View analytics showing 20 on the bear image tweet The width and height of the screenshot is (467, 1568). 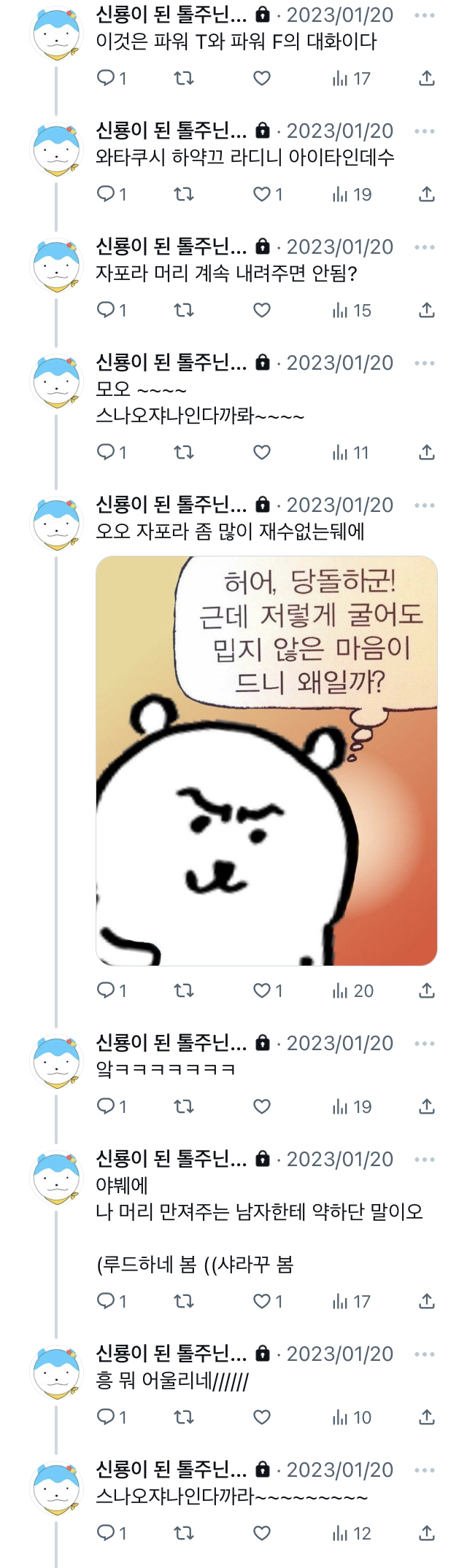352,990
